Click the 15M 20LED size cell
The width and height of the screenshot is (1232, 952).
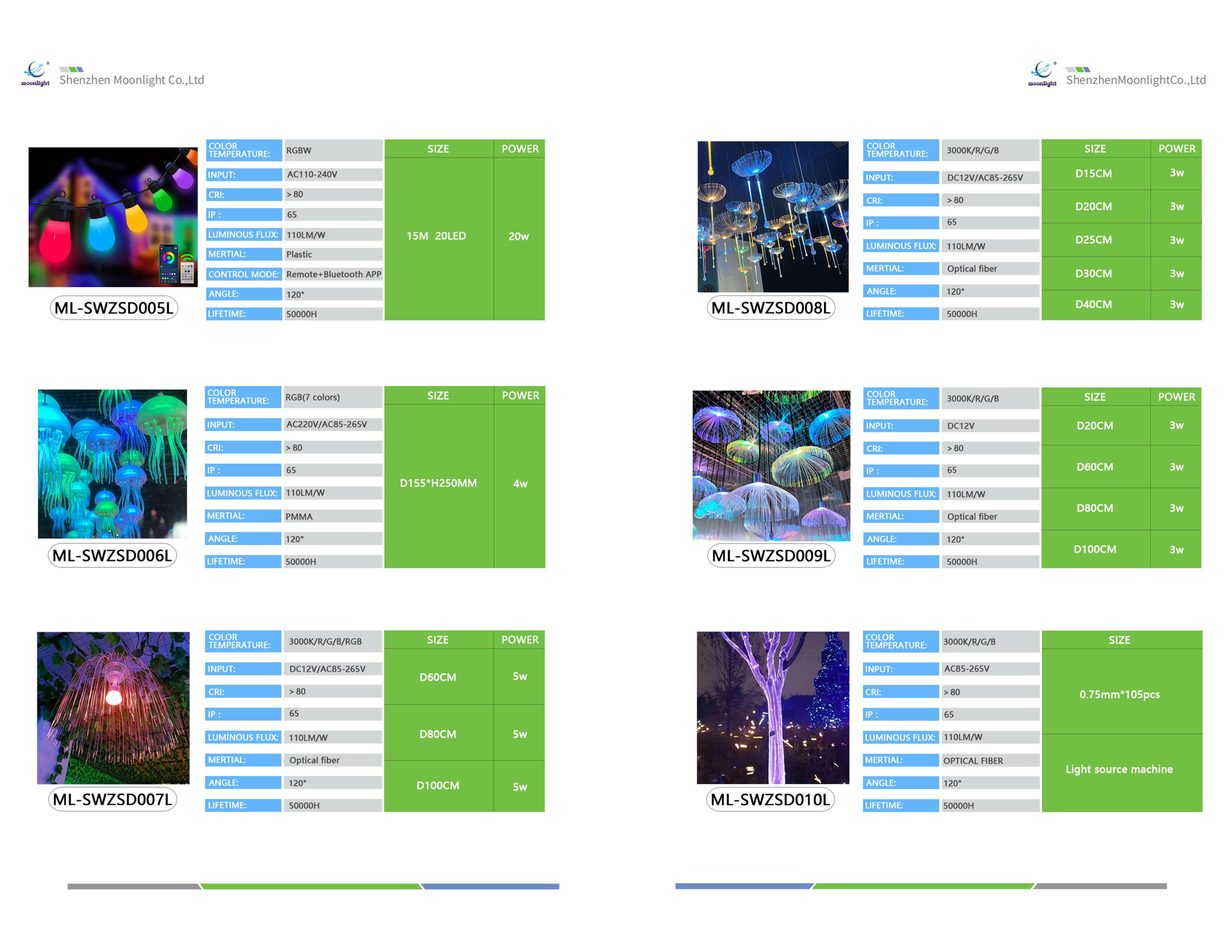pyautogui.click(x=436, y=236)
